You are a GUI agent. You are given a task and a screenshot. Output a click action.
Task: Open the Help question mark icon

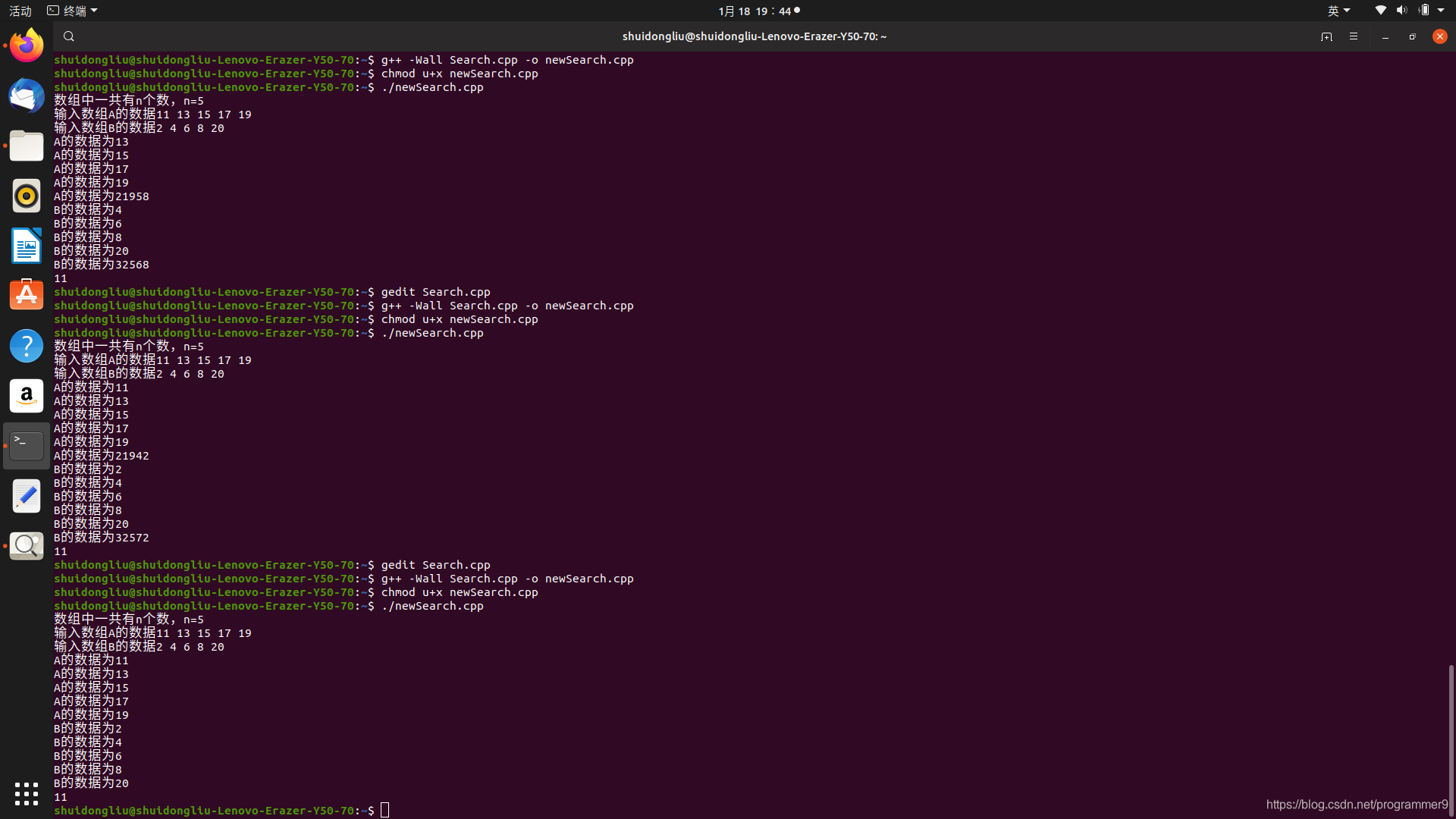(27, 346)
